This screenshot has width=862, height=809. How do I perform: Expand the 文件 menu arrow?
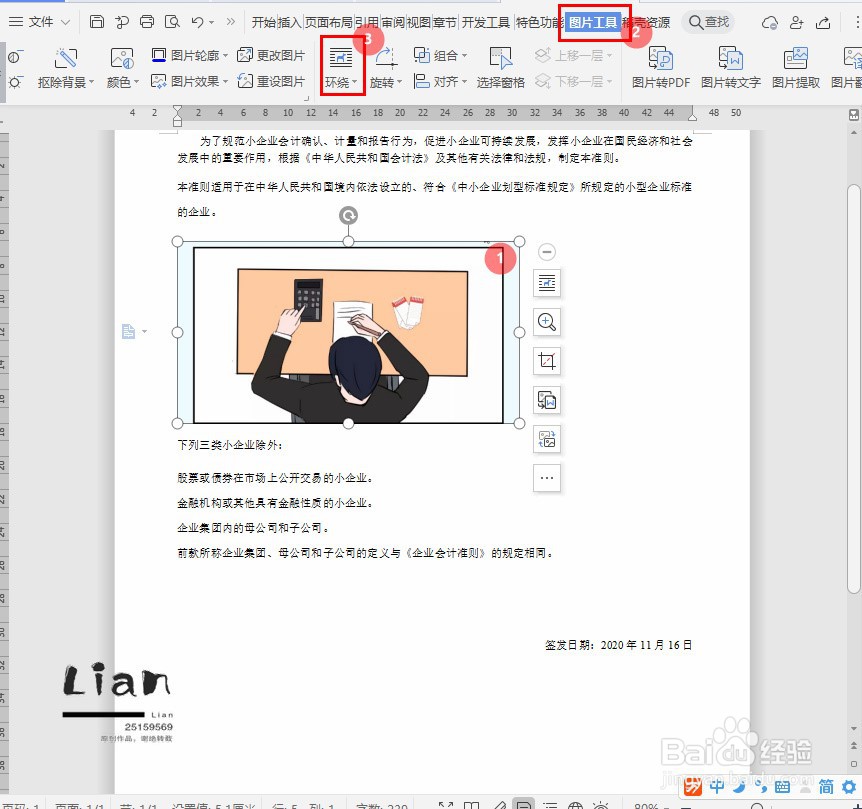[x=65, y=22]
